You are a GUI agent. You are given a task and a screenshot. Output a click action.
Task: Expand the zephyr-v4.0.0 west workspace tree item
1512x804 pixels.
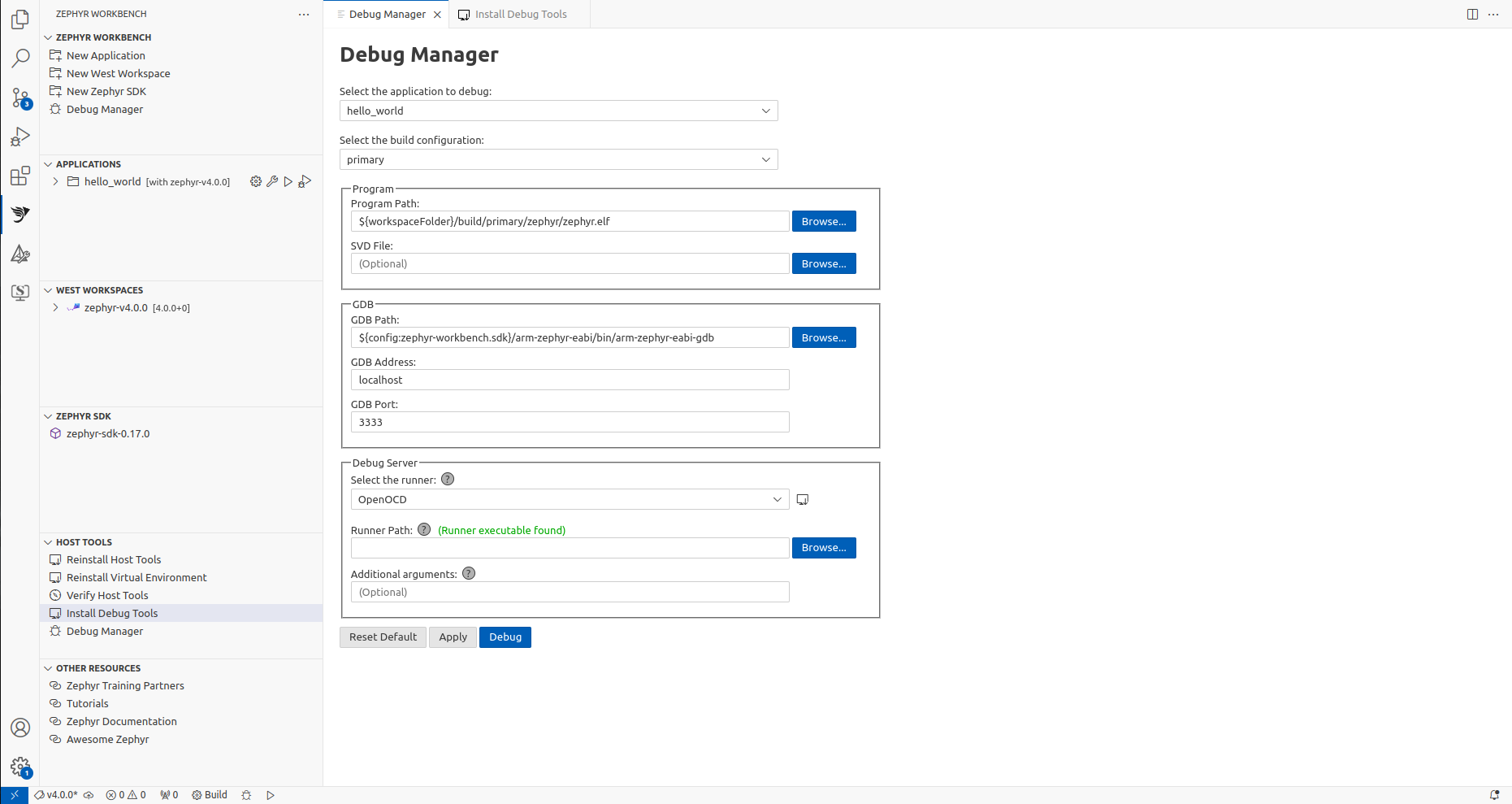click(54, 307)
